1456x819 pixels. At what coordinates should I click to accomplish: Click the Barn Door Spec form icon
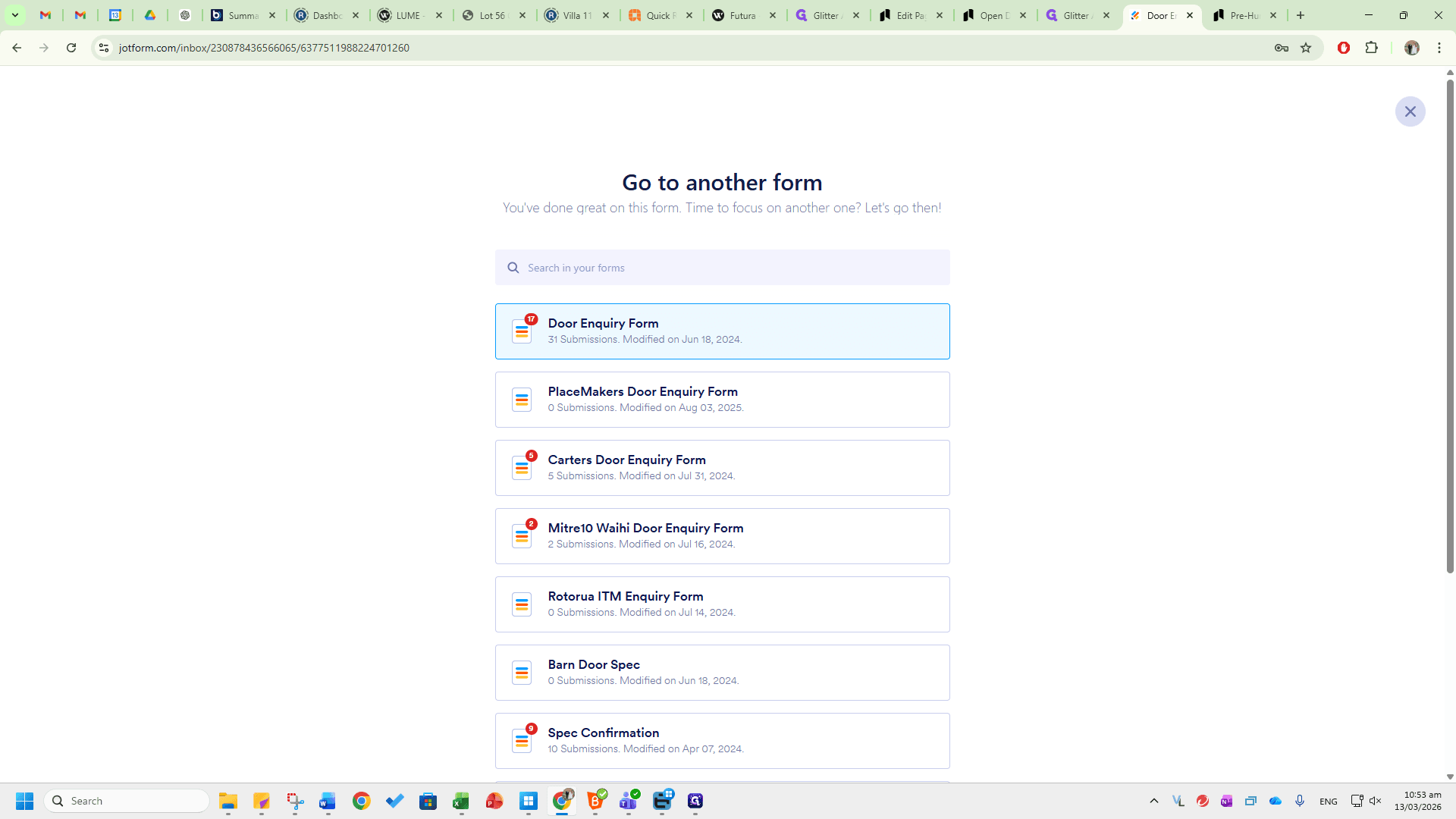pos(522,673)
